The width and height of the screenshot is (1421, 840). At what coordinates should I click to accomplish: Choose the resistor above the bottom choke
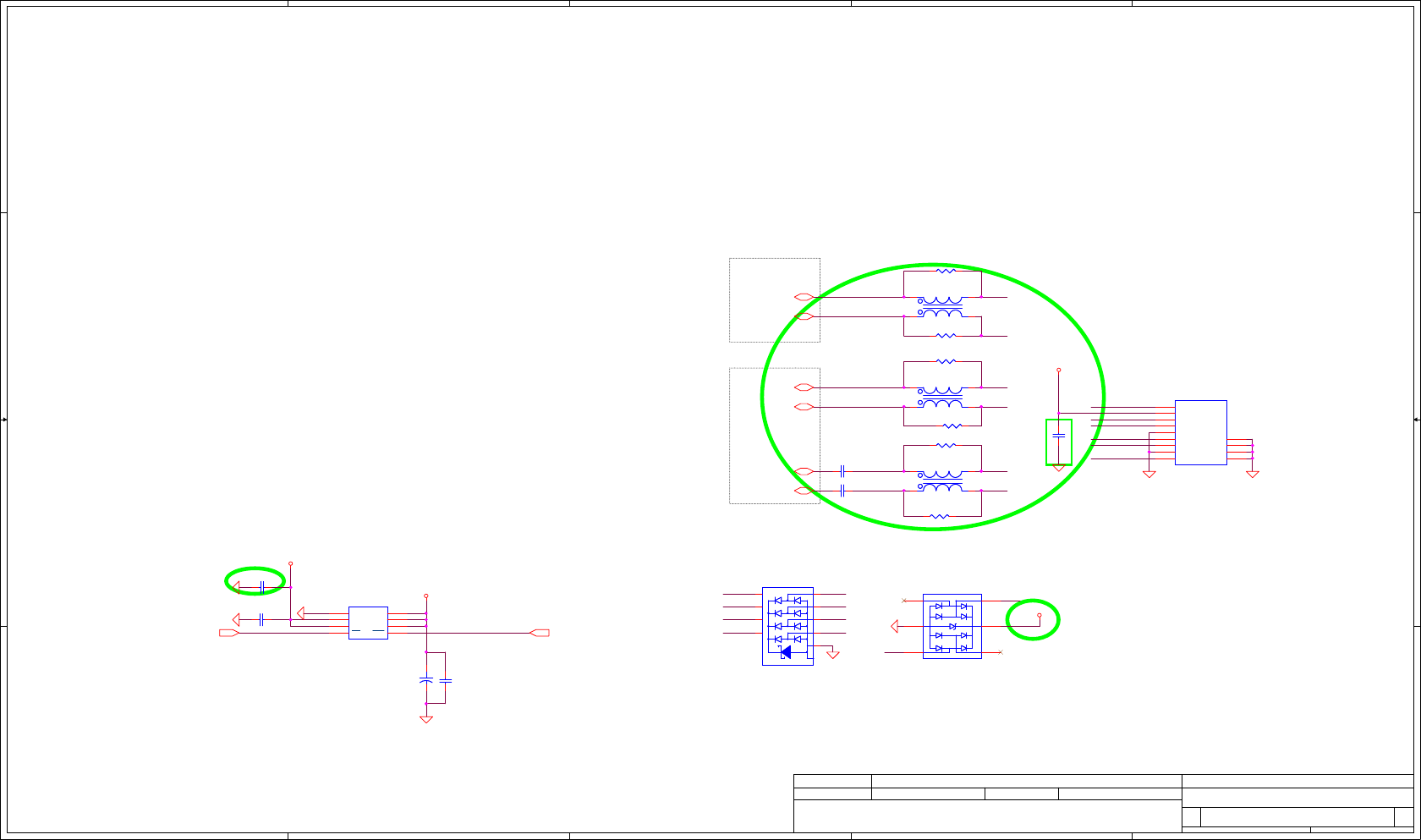coord(946,445)
